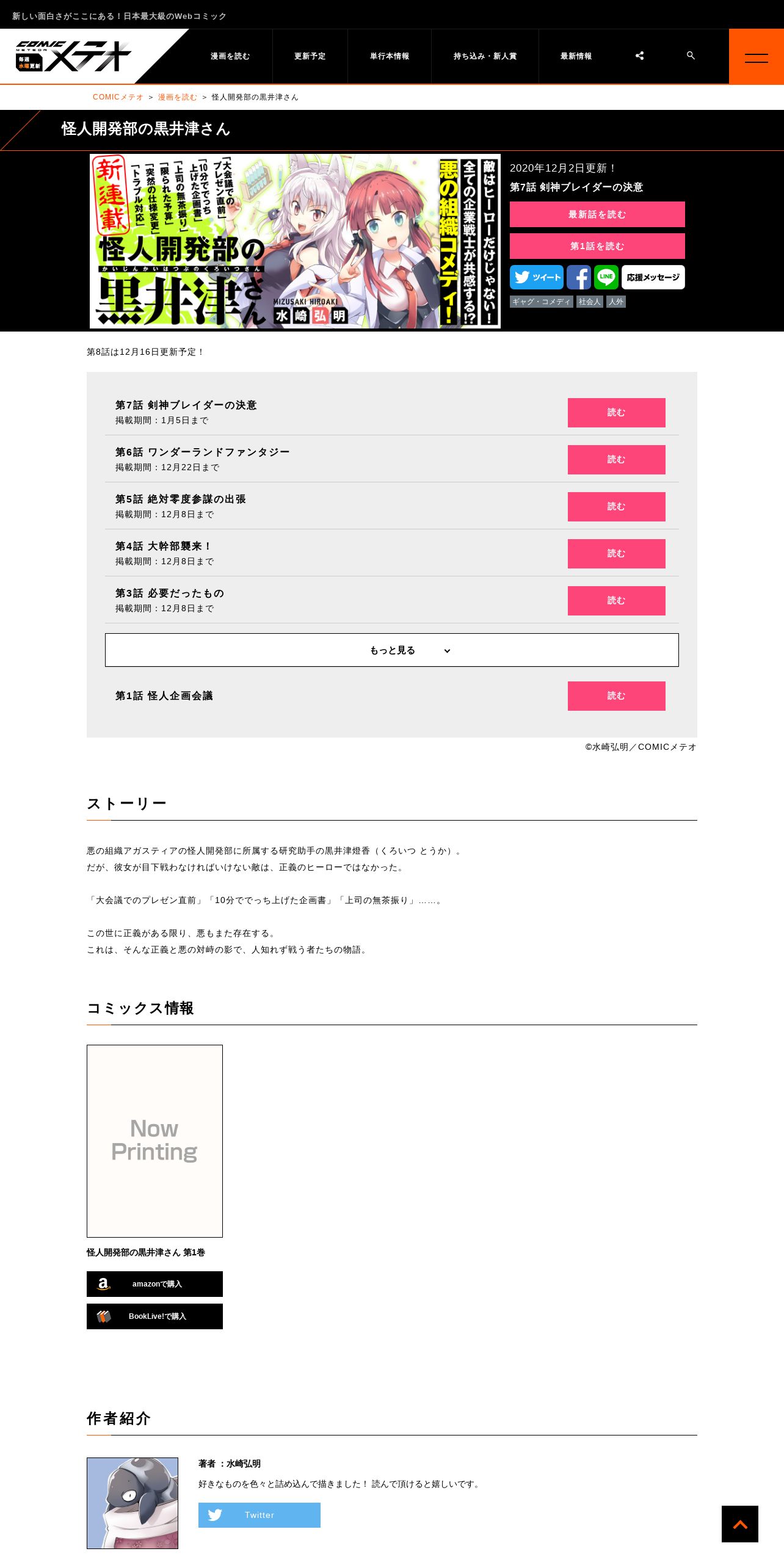This screenshot has height=1568, width=784.
Task: Click the COMIC メテオ logo
Action: click(74, 56)
